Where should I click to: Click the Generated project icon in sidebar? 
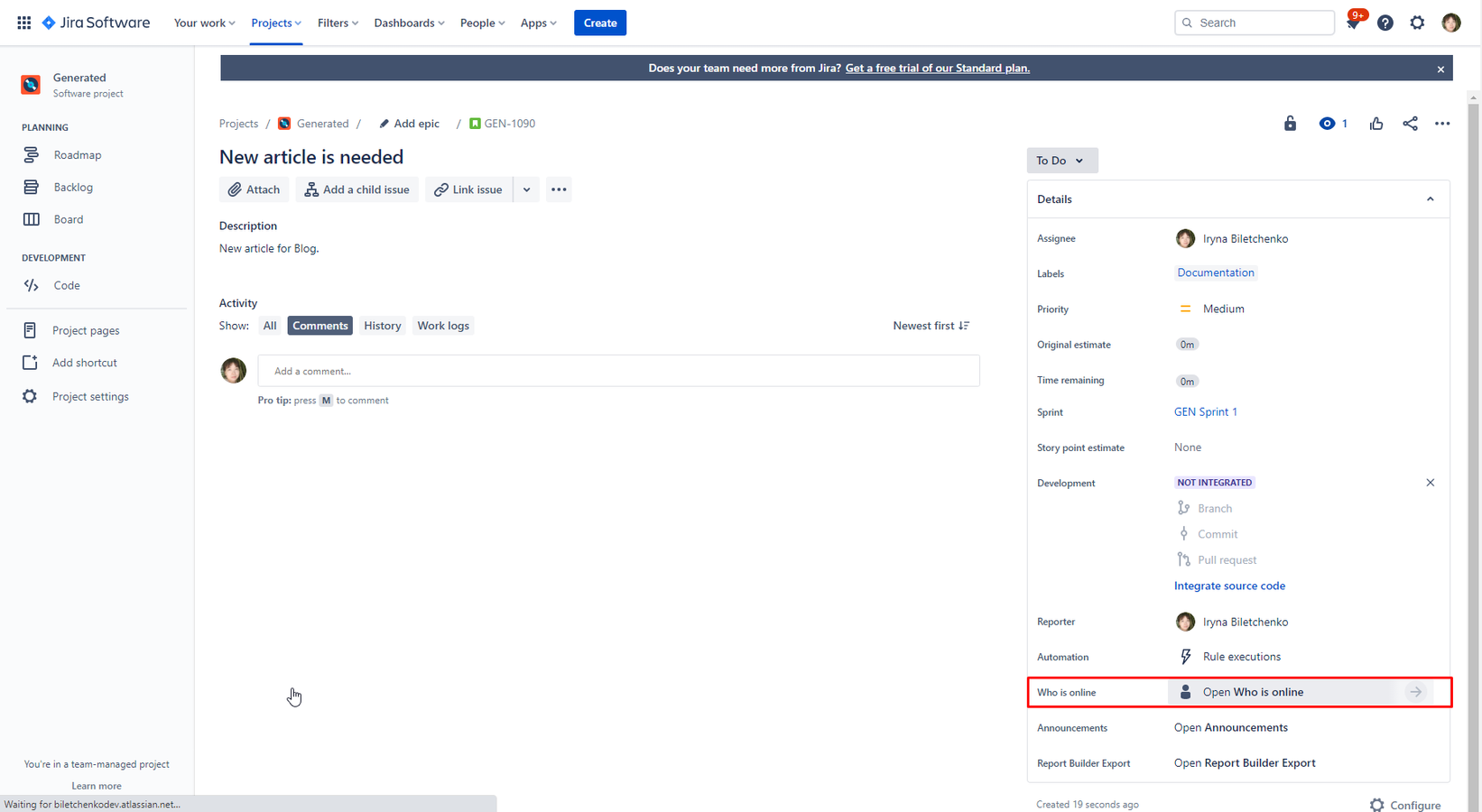(31, 85)
